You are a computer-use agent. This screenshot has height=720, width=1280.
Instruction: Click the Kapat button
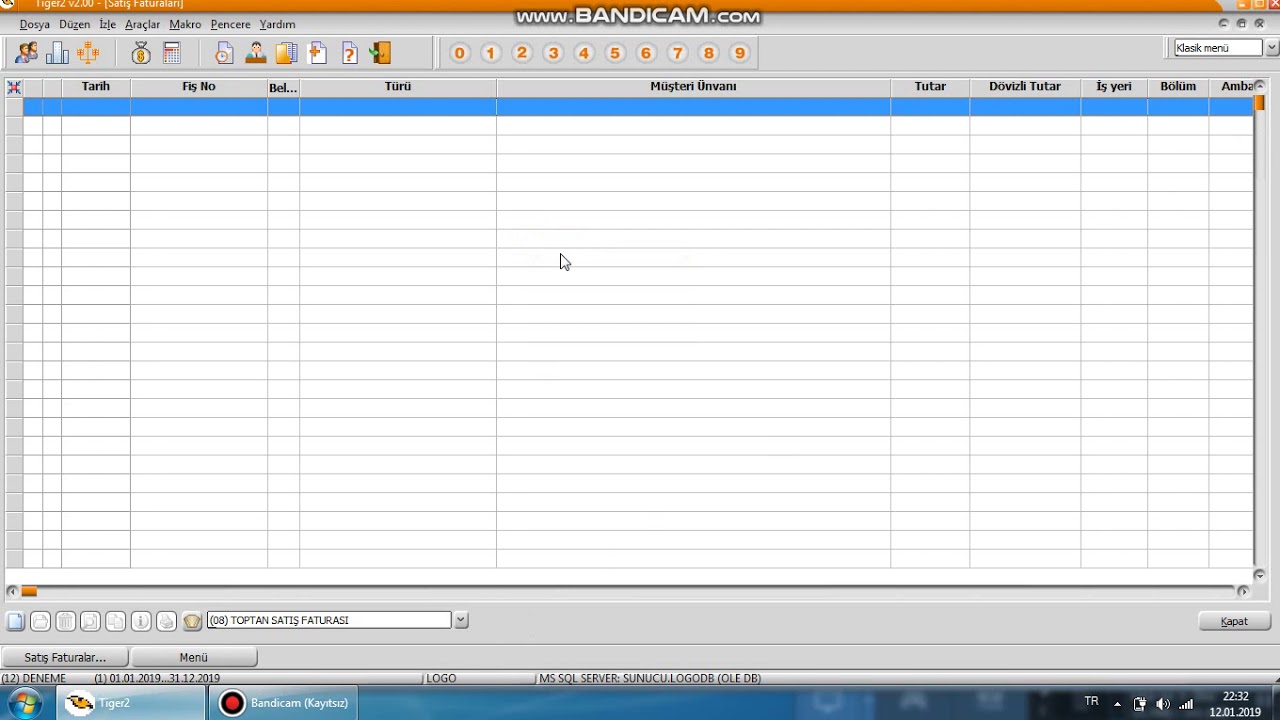click(x=1234, y=621)
